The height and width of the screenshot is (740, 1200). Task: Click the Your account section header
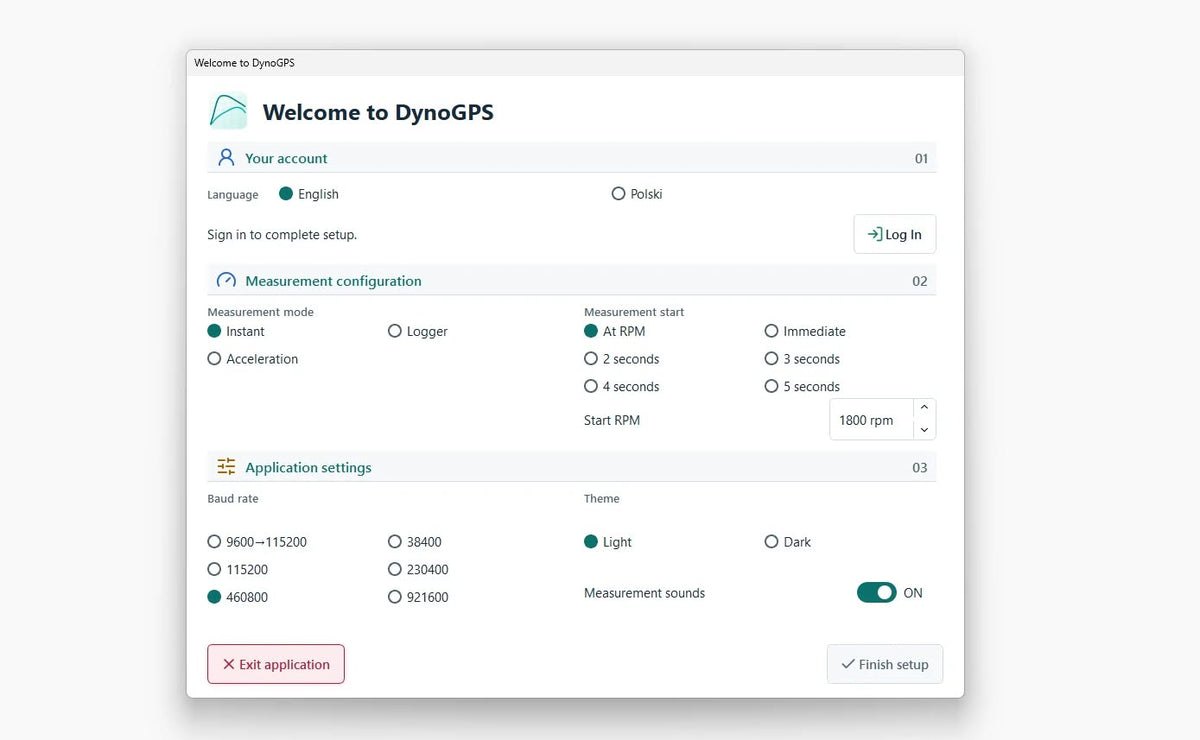tap(572, 158)
